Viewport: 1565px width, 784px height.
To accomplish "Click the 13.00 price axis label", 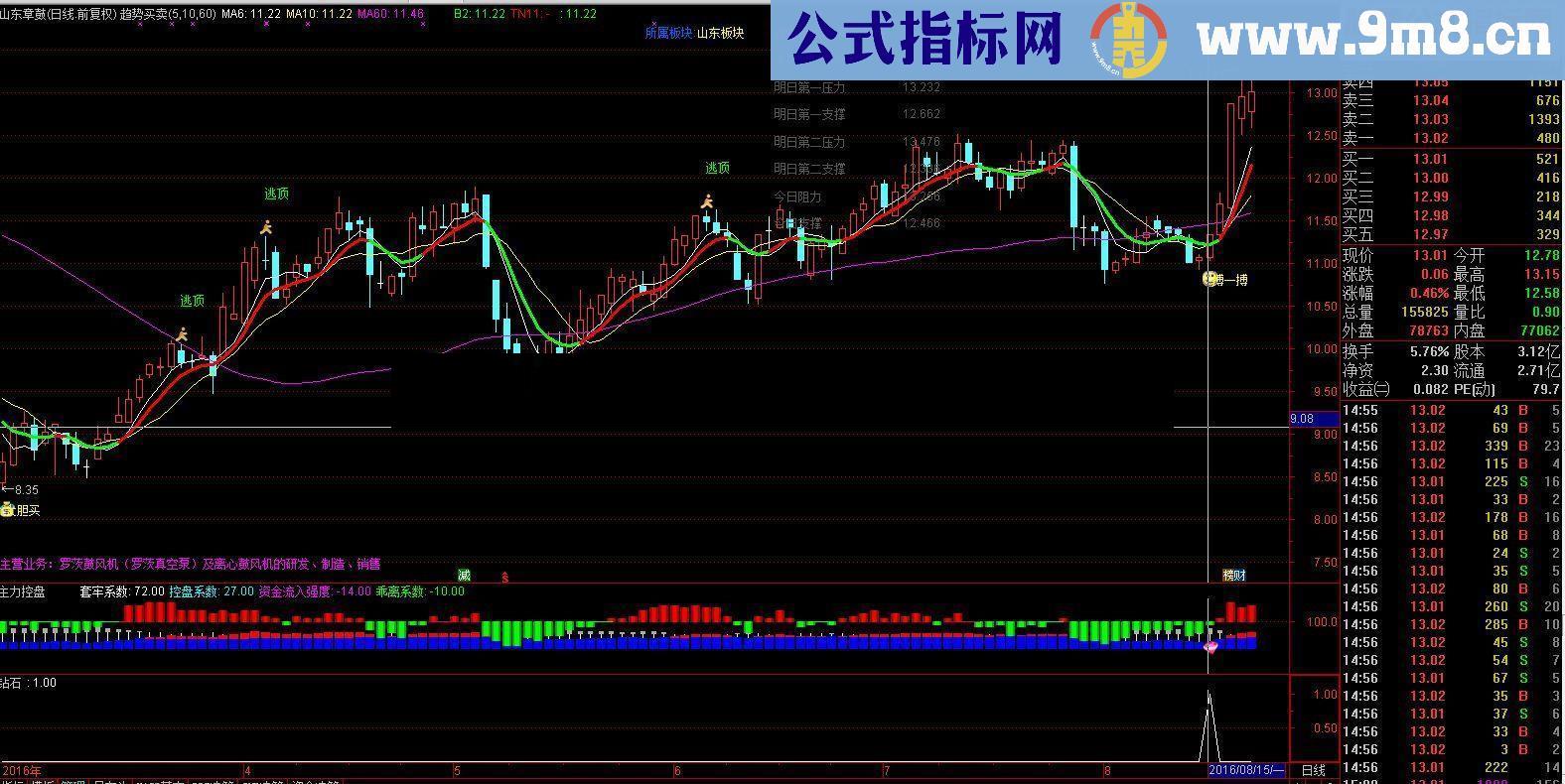I will pyautogui.click(x=1321, y=93).
